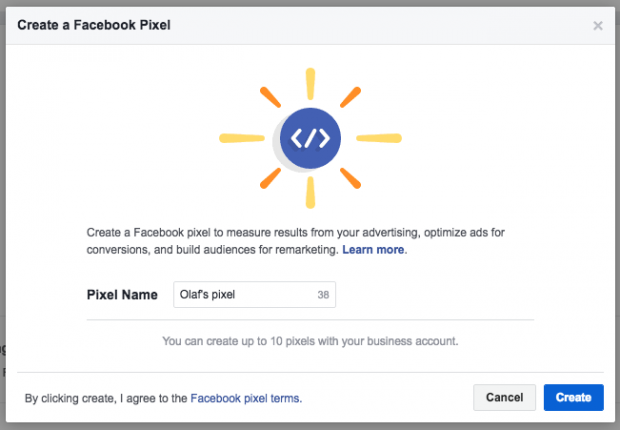The image size is (620, 430).
Task: Click the lower-left orange ray of the sunburst
Action: coord(270,178)
